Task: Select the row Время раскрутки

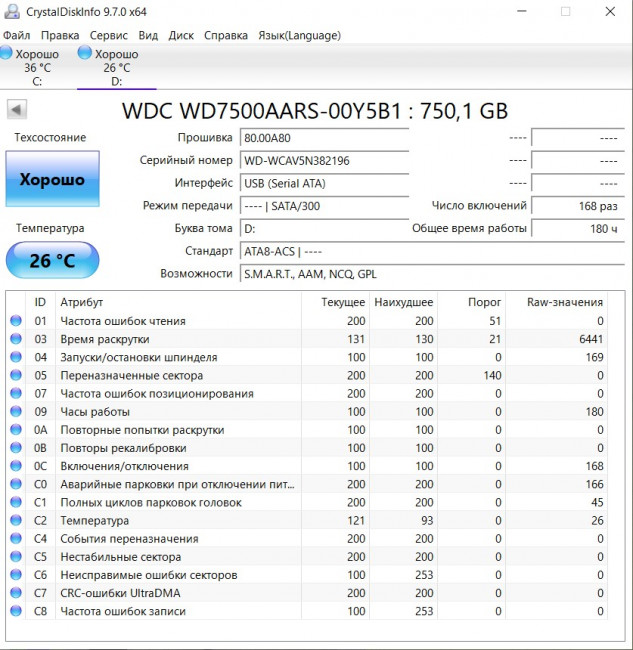Action: (x=307, y=339)
